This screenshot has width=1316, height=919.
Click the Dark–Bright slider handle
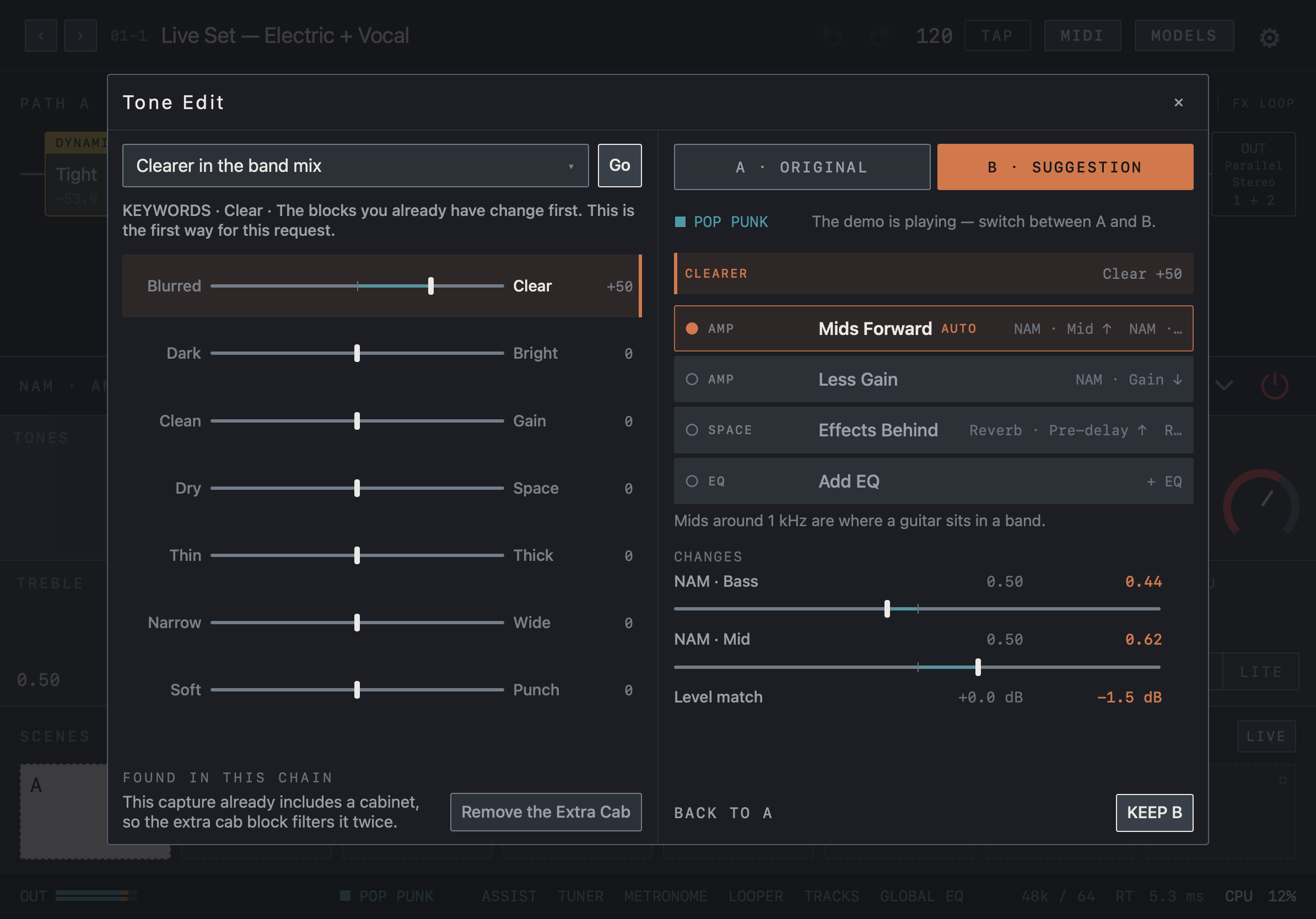point(357,353)
